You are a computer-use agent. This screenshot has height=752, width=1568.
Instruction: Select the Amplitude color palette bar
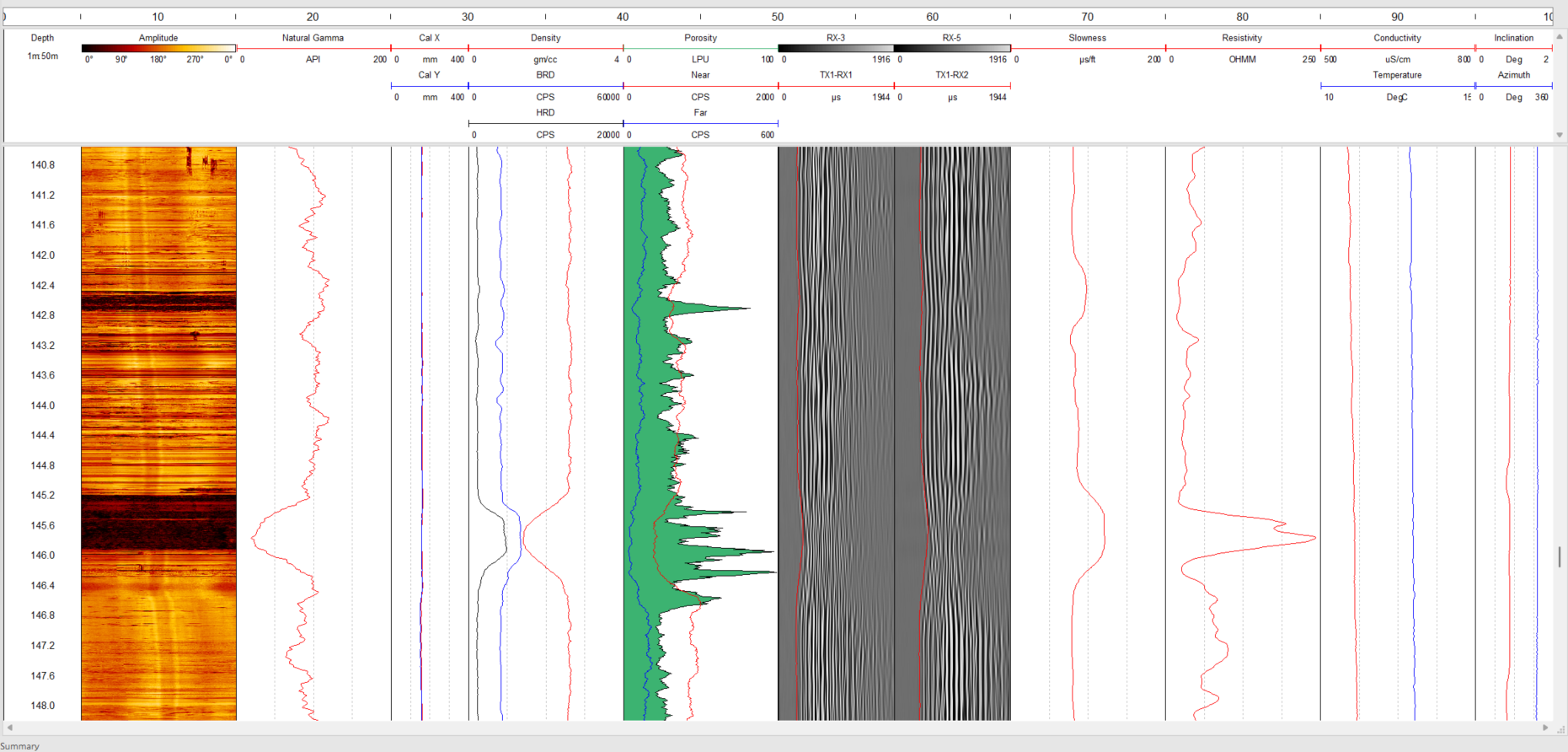158,49
